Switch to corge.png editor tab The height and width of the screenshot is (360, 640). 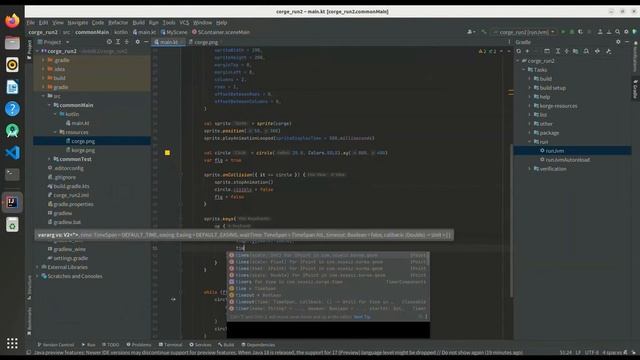(x=203, y=42)
